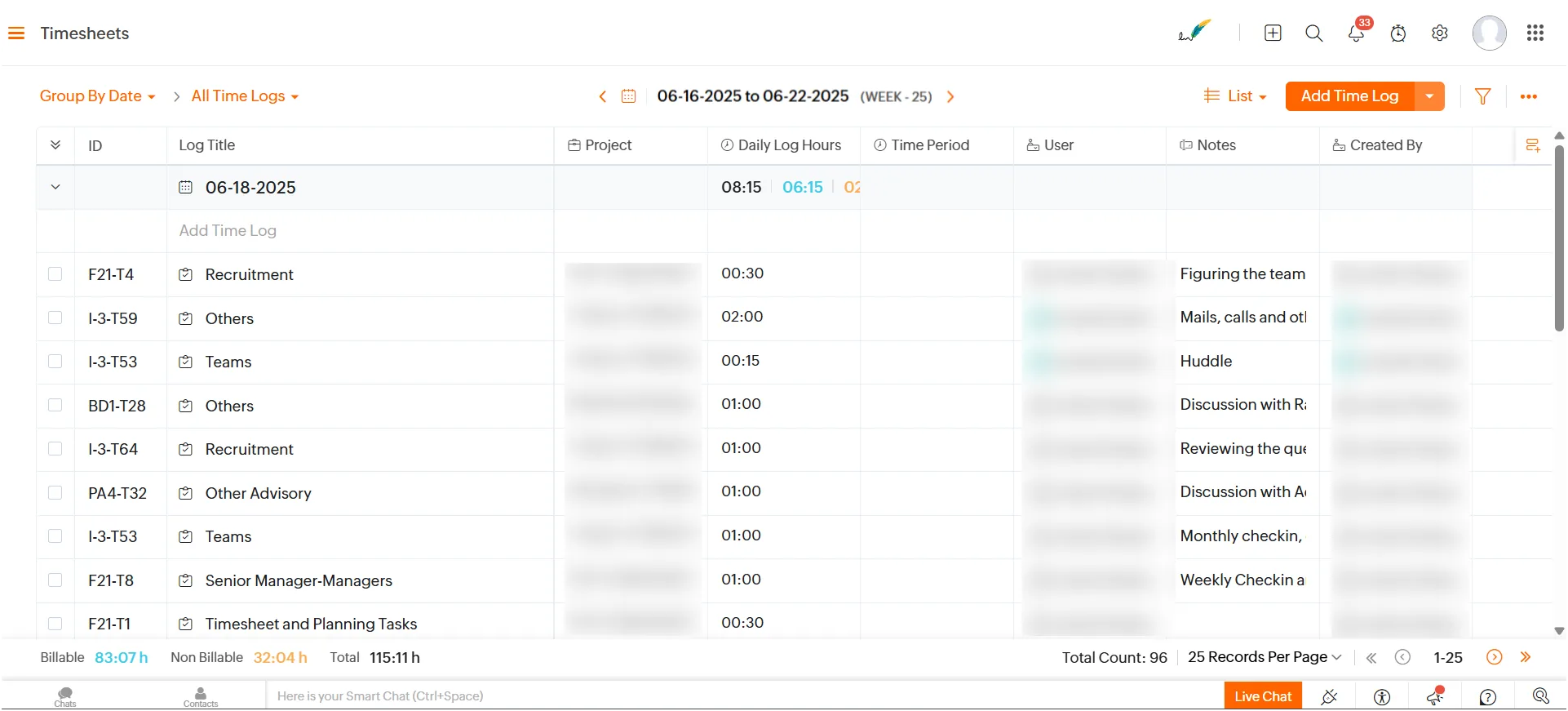Open the Senior Manager-Managers log
The height and width of the screenshot is (711, 1568).
299,580
